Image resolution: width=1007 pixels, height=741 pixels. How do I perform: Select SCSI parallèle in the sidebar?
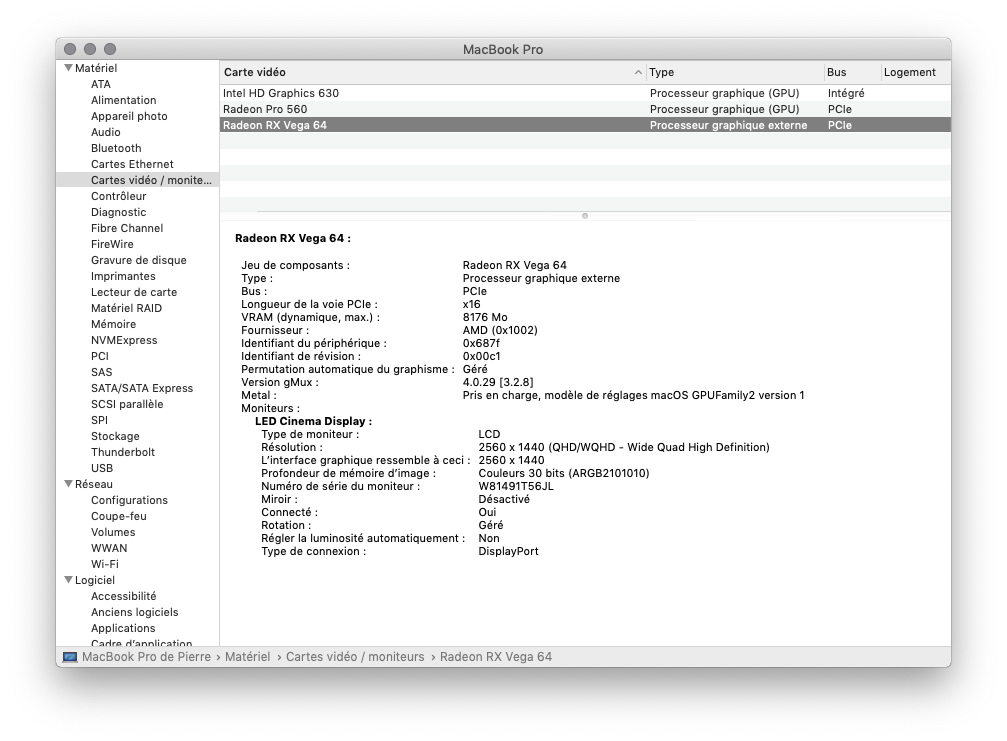127,405
